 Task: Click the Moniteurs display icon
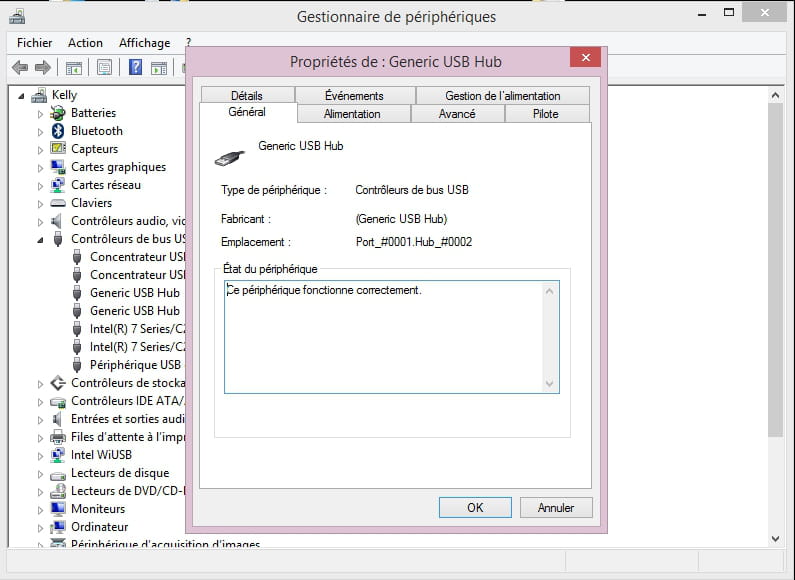coord(58,509)
